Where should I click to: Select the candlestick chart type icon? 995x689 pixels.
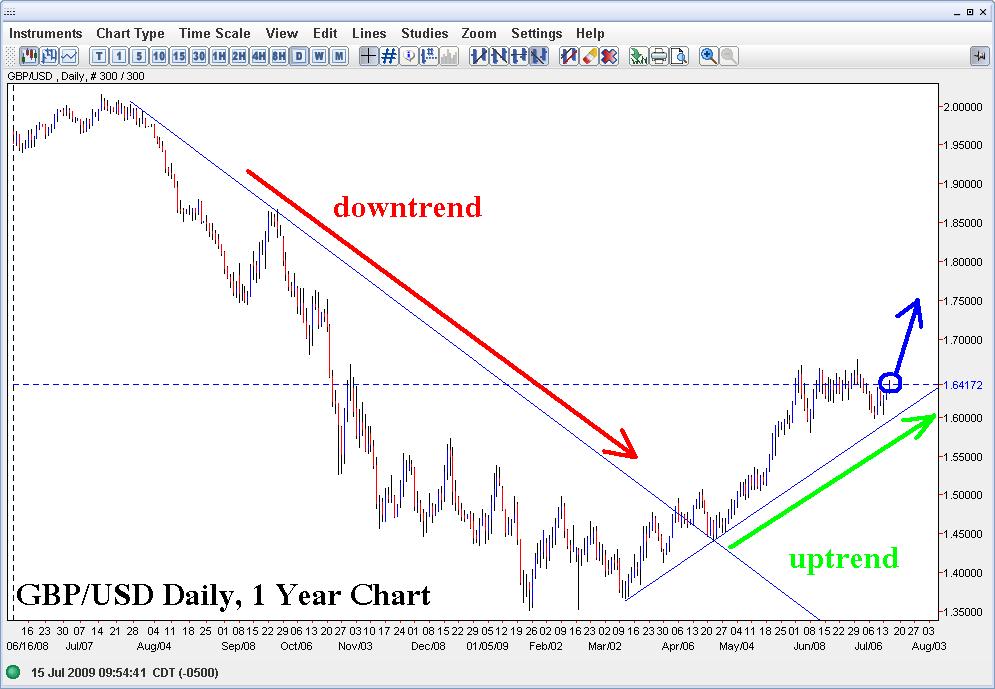[27, 56]
